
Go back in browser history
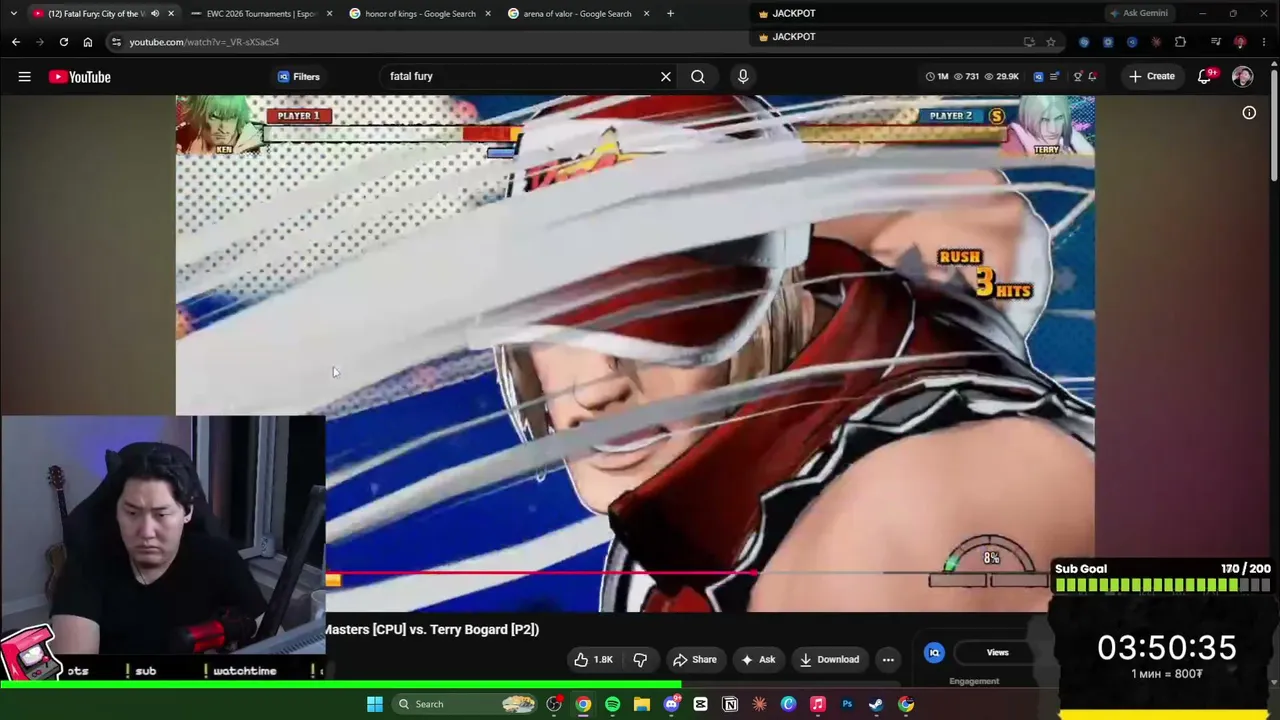(x=16, y=42)
